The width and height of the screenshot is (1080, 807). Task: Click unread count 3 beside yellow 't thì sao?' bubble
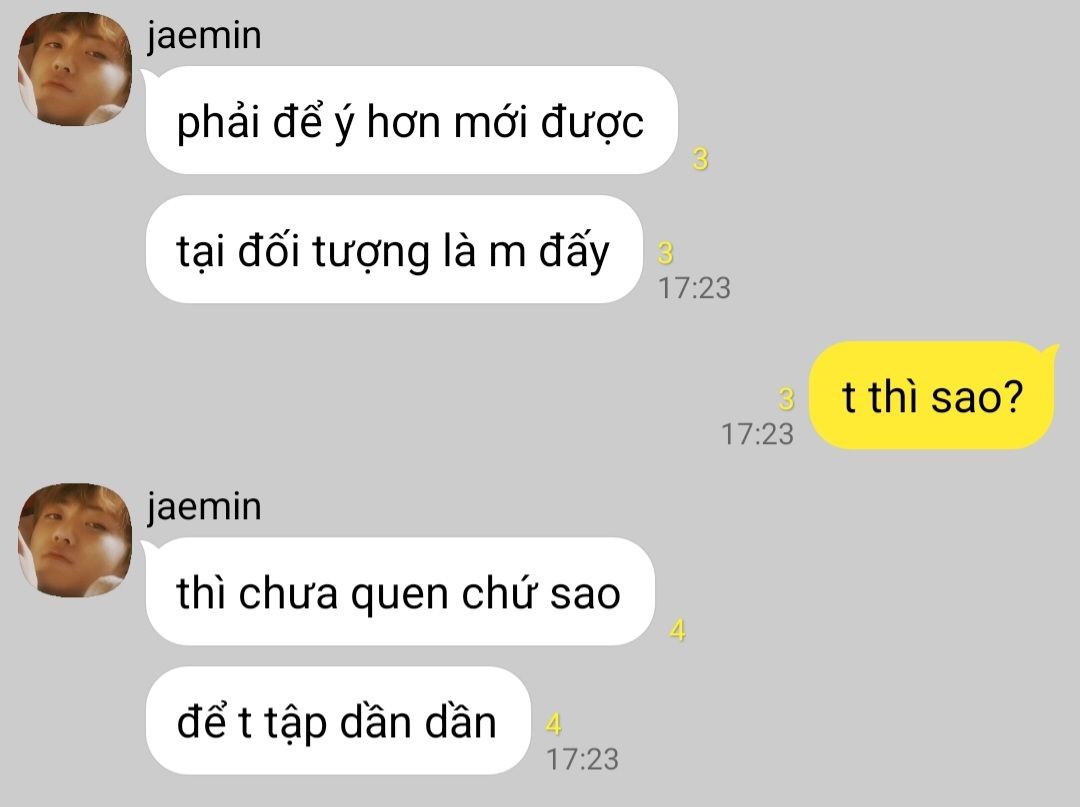pos(786,399)
